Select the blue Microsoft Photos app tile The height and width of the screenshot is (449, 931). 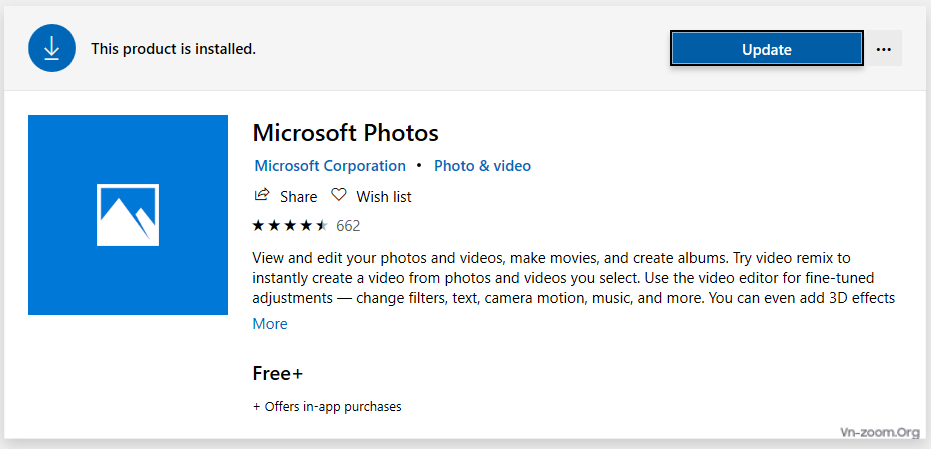[x=128, y=214]
